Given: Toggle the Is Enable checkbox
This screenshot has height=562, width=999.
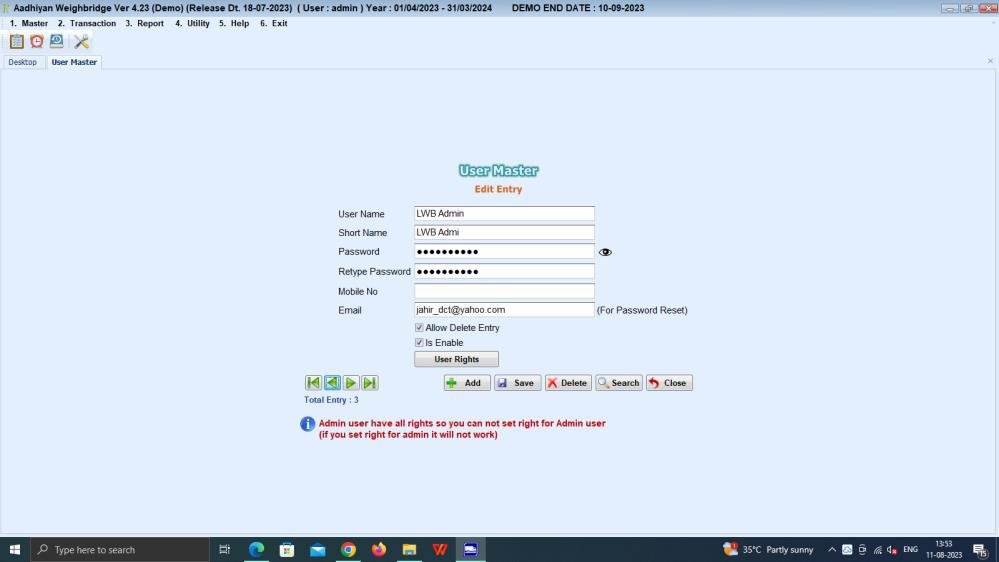Looking at the screenshot, I should click(419, 343).
